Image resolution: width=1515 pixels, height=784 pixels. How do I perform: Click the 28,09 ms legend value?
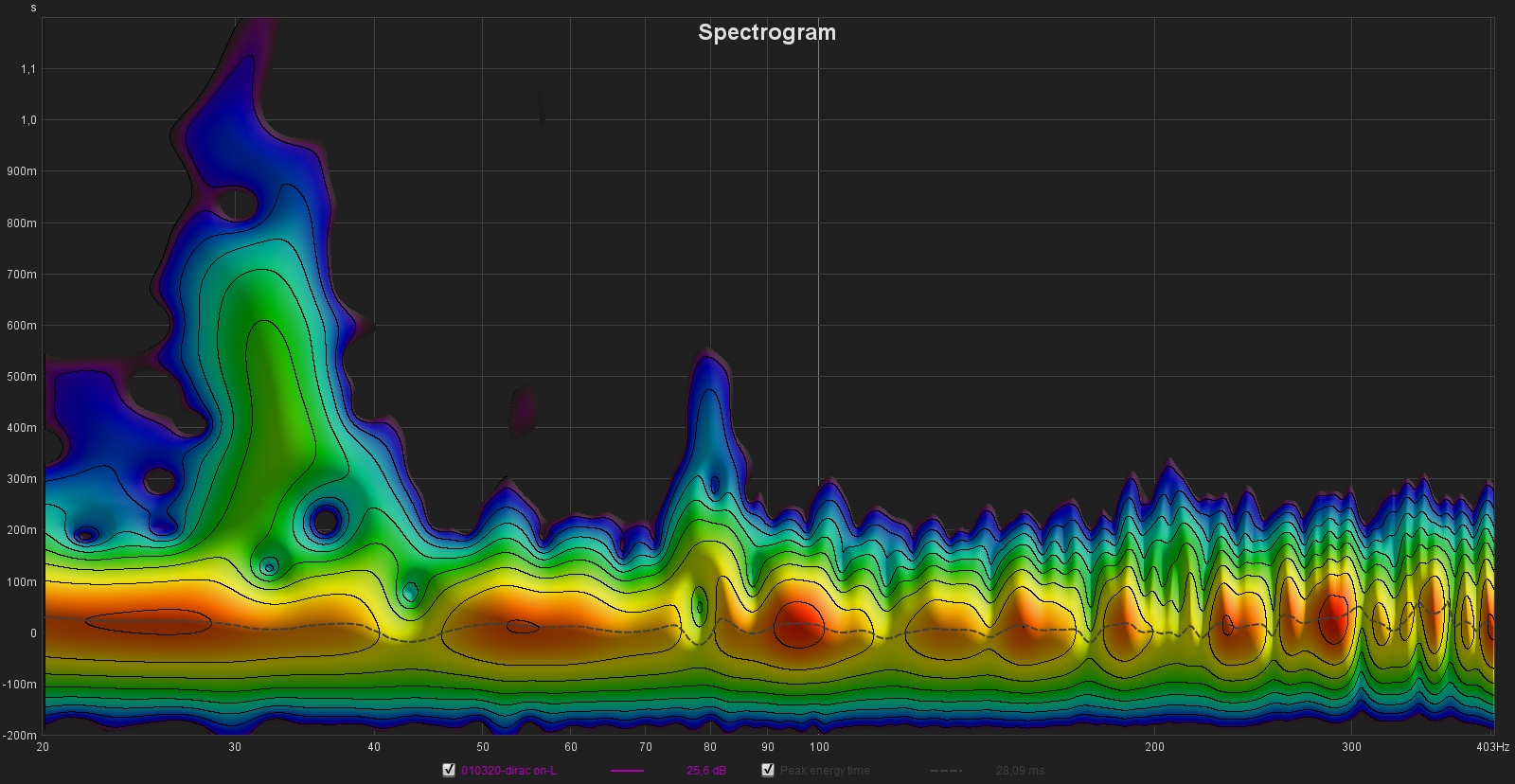coord(1020,771)
